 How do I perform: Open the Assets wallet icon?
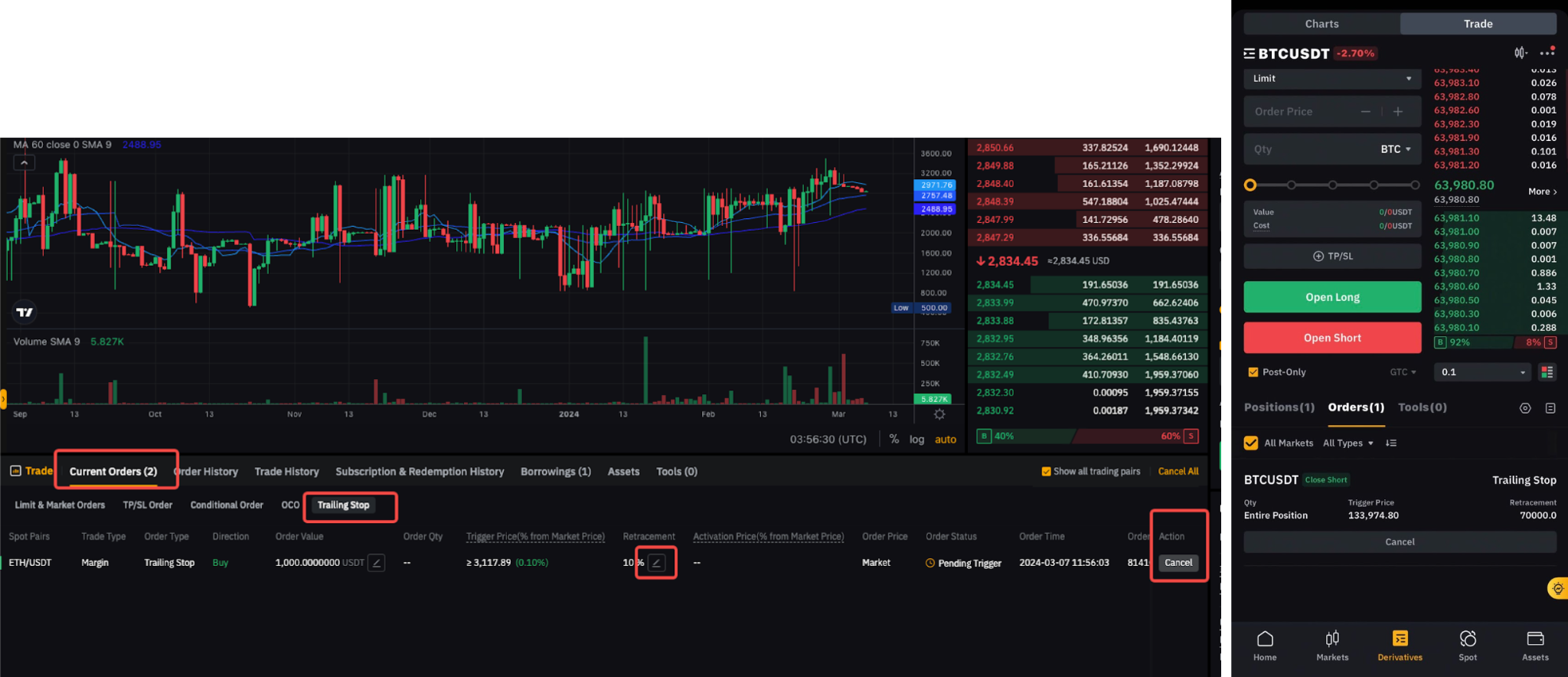[1535, 645]
